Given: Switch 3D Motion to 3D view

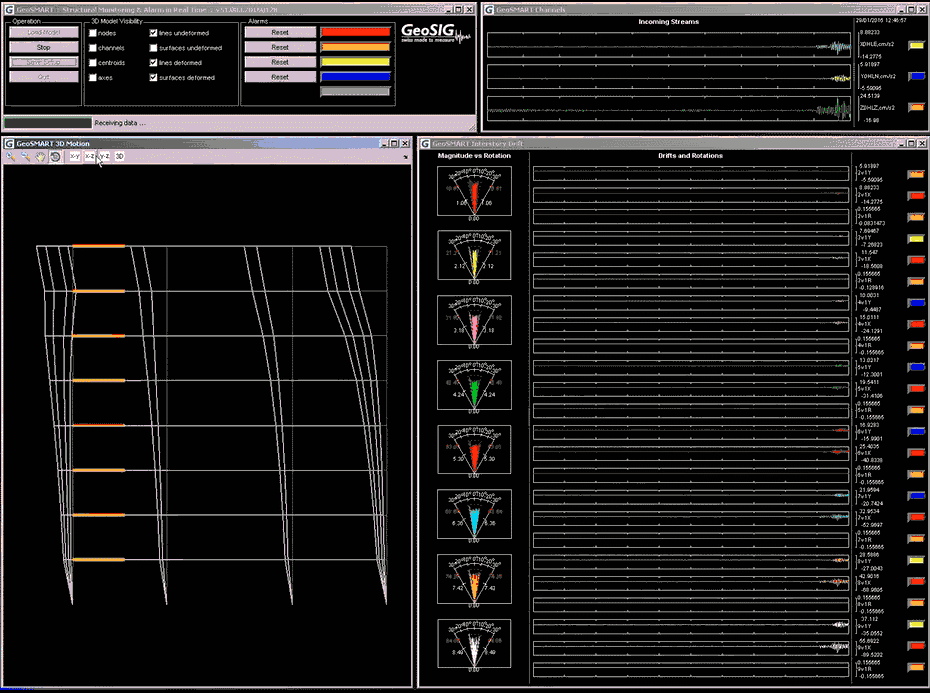Looking at the screenshot, I should coord(119,157).
